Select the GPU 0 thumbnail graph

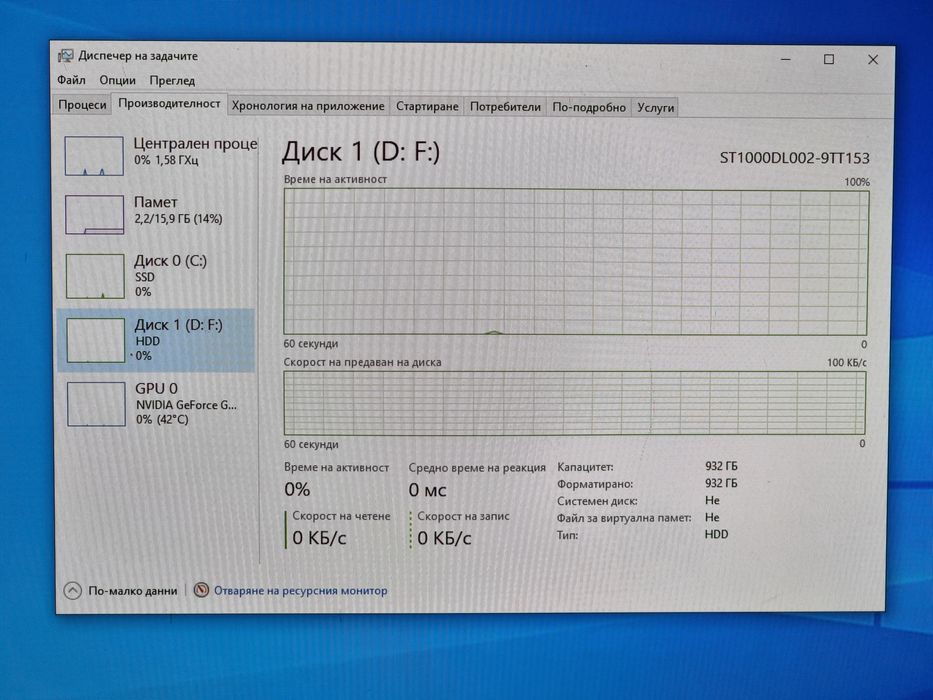[x=96, y=404]
